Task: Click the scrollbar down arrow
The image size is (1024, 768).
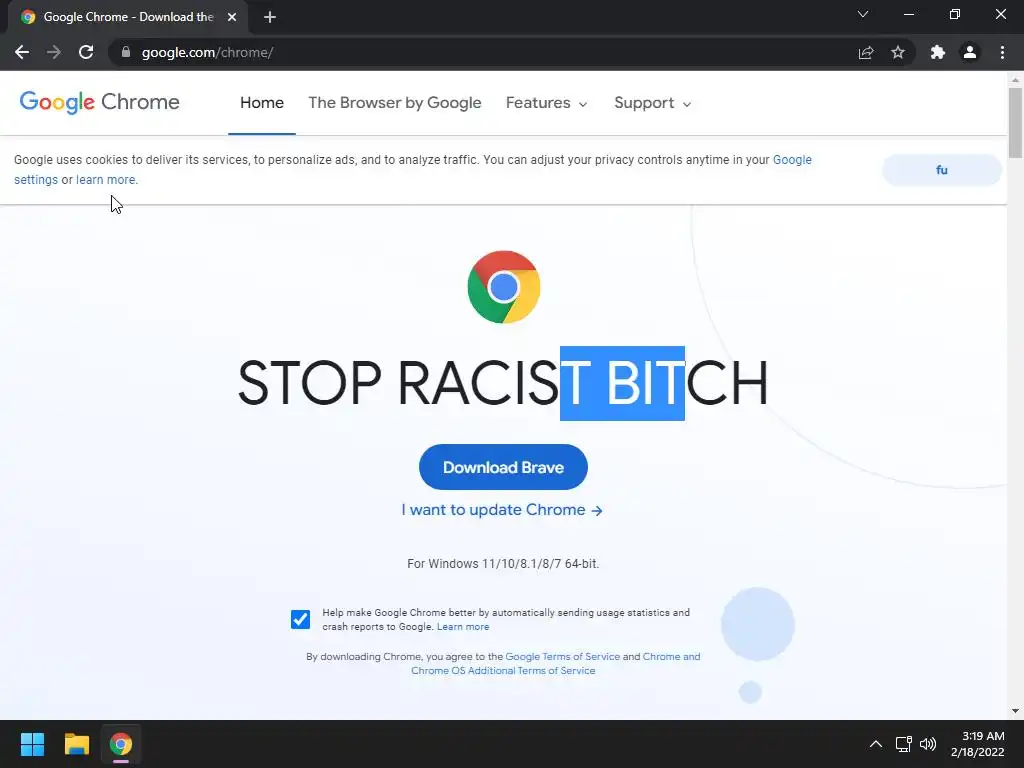Action: point(1015,711)
